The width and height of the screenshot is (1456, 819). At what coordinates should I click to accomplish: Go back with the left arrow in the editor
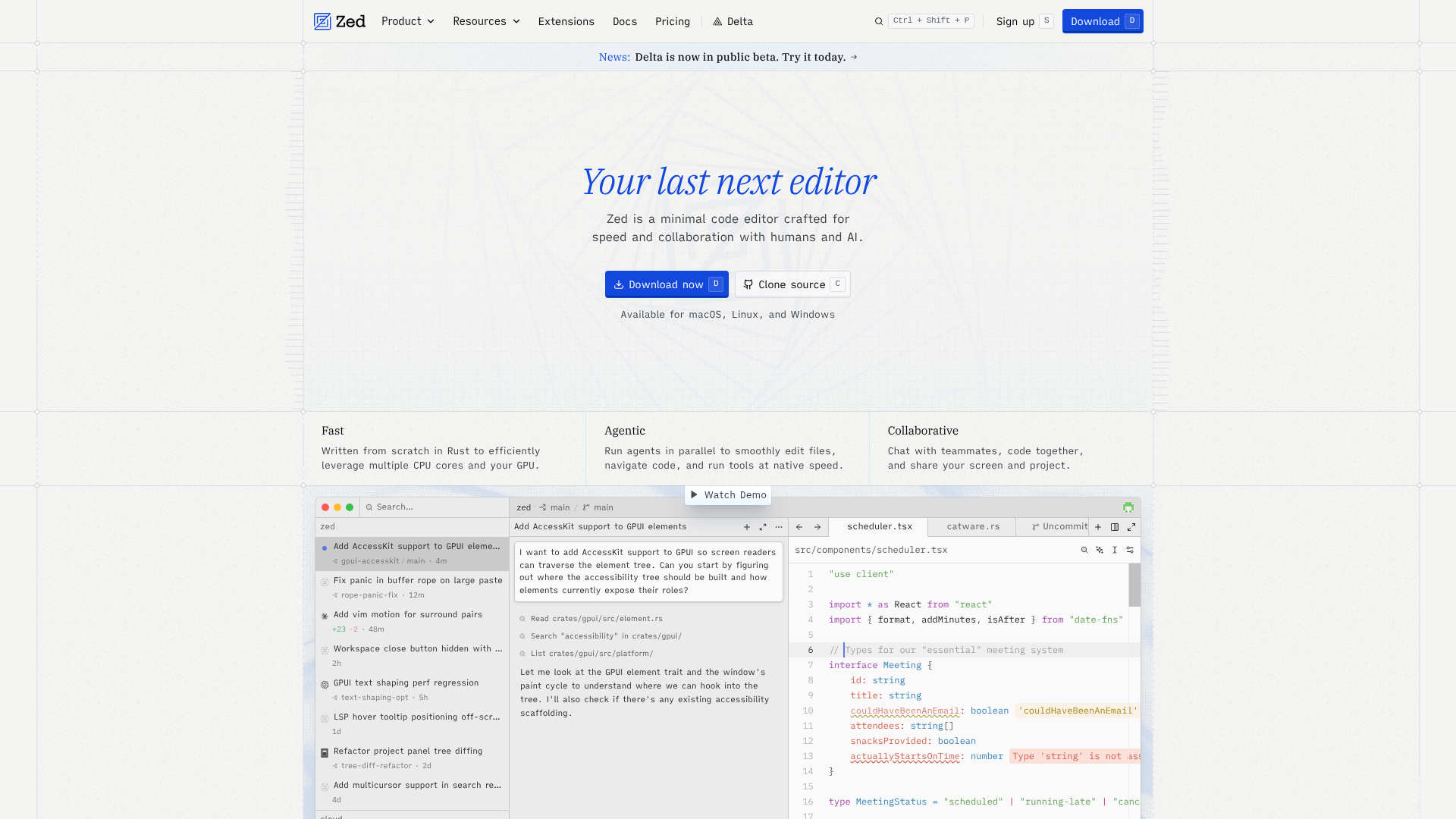(x=799, y=527)
